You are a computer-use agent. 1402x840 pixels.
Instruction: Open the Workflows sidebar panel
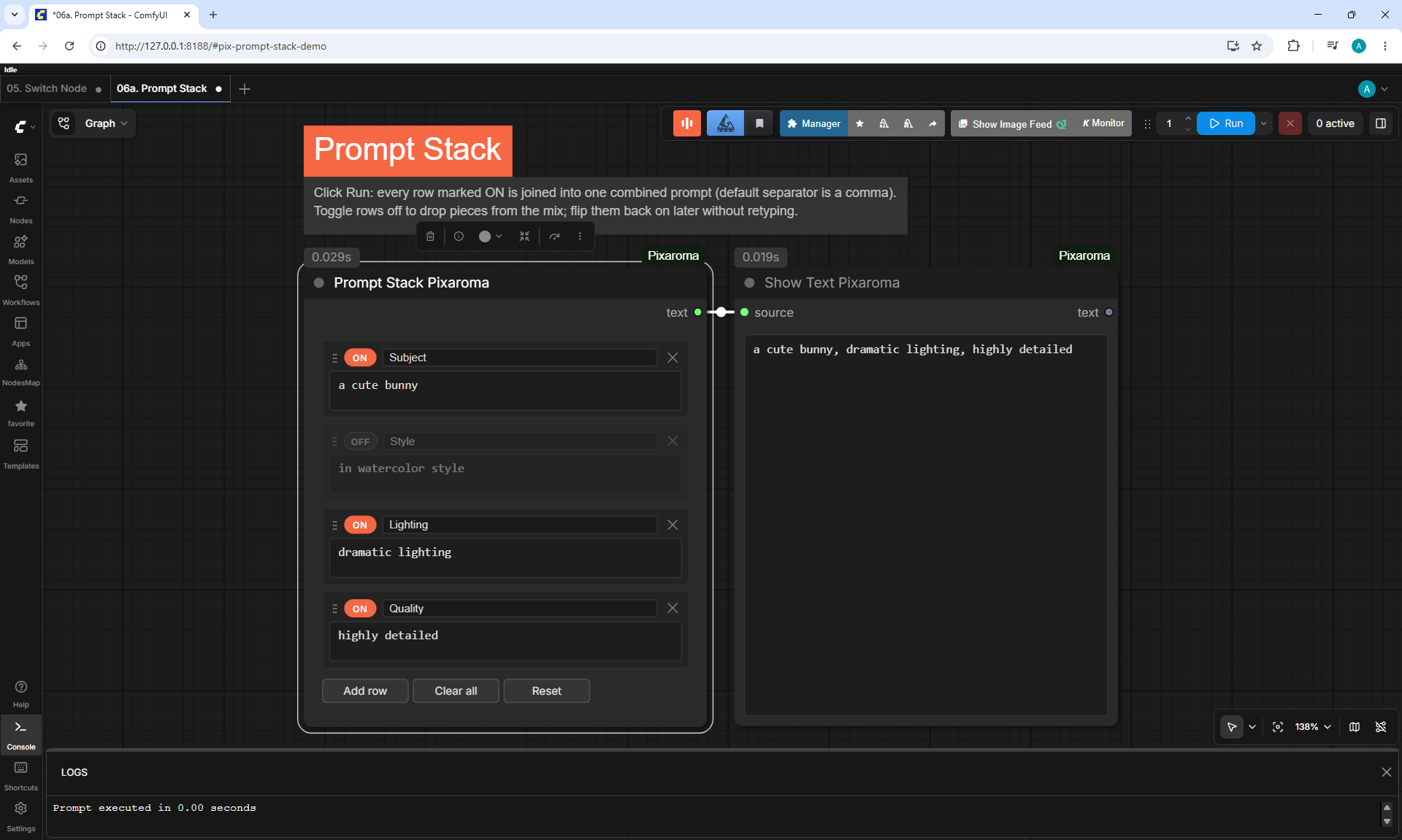(x=20, y=290)
